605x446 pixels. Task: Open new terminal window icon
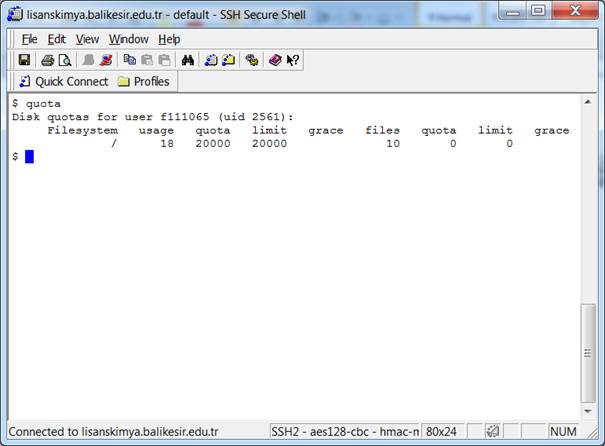(211, 60)
